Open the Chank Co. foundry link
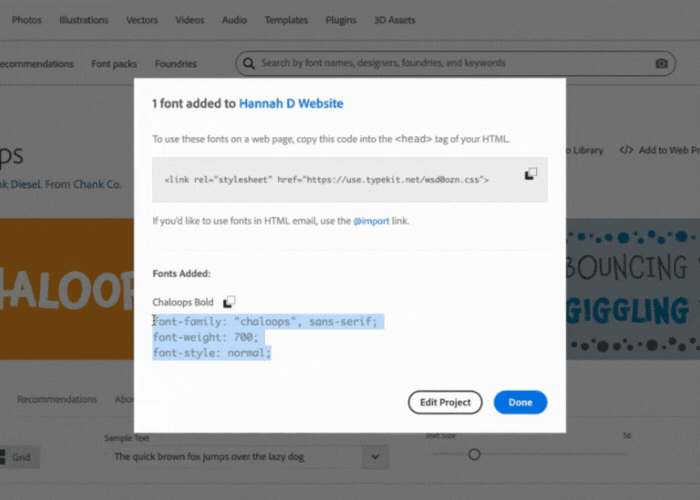The height and width of the screenshot is (500, 700). pyautogui.click(x=97, y=184)
